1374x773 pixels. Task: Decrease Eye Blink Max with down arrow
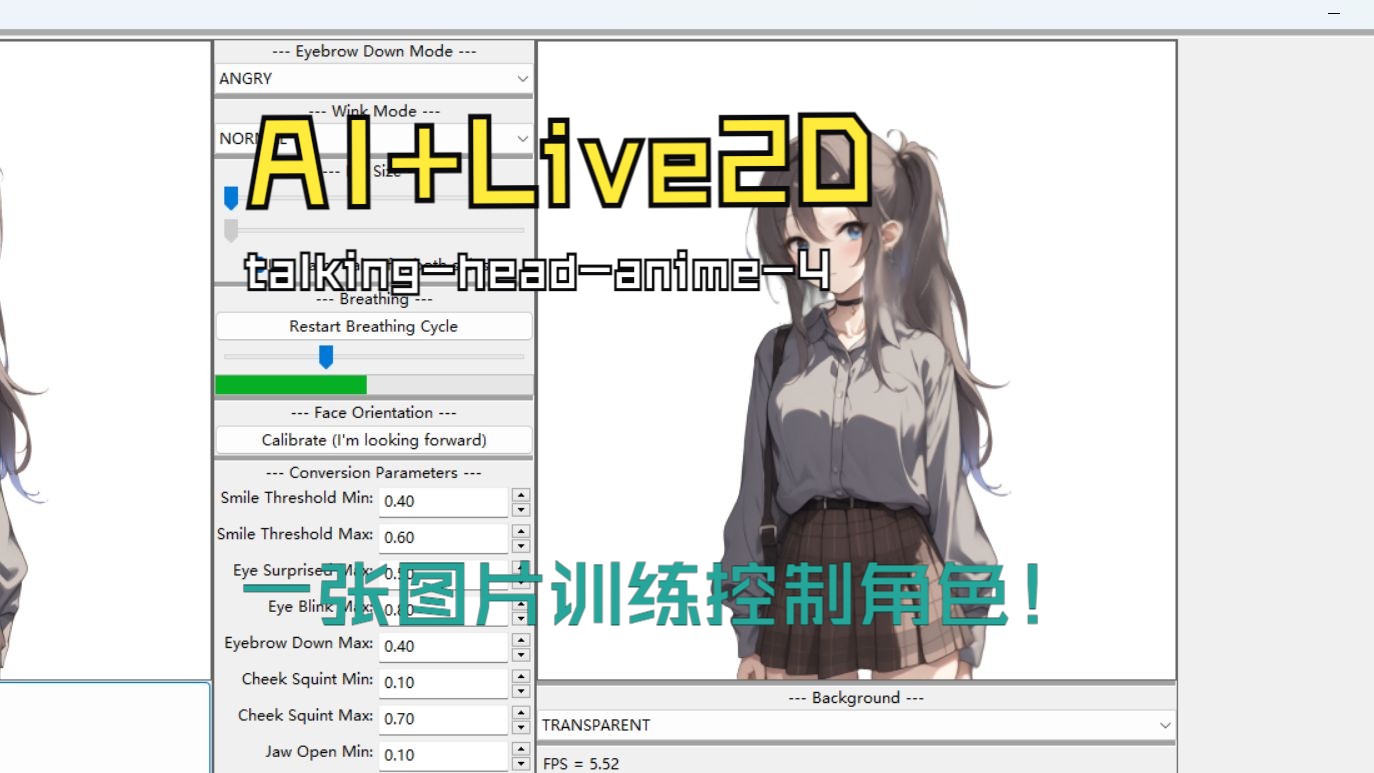click(x=520, y=617)
